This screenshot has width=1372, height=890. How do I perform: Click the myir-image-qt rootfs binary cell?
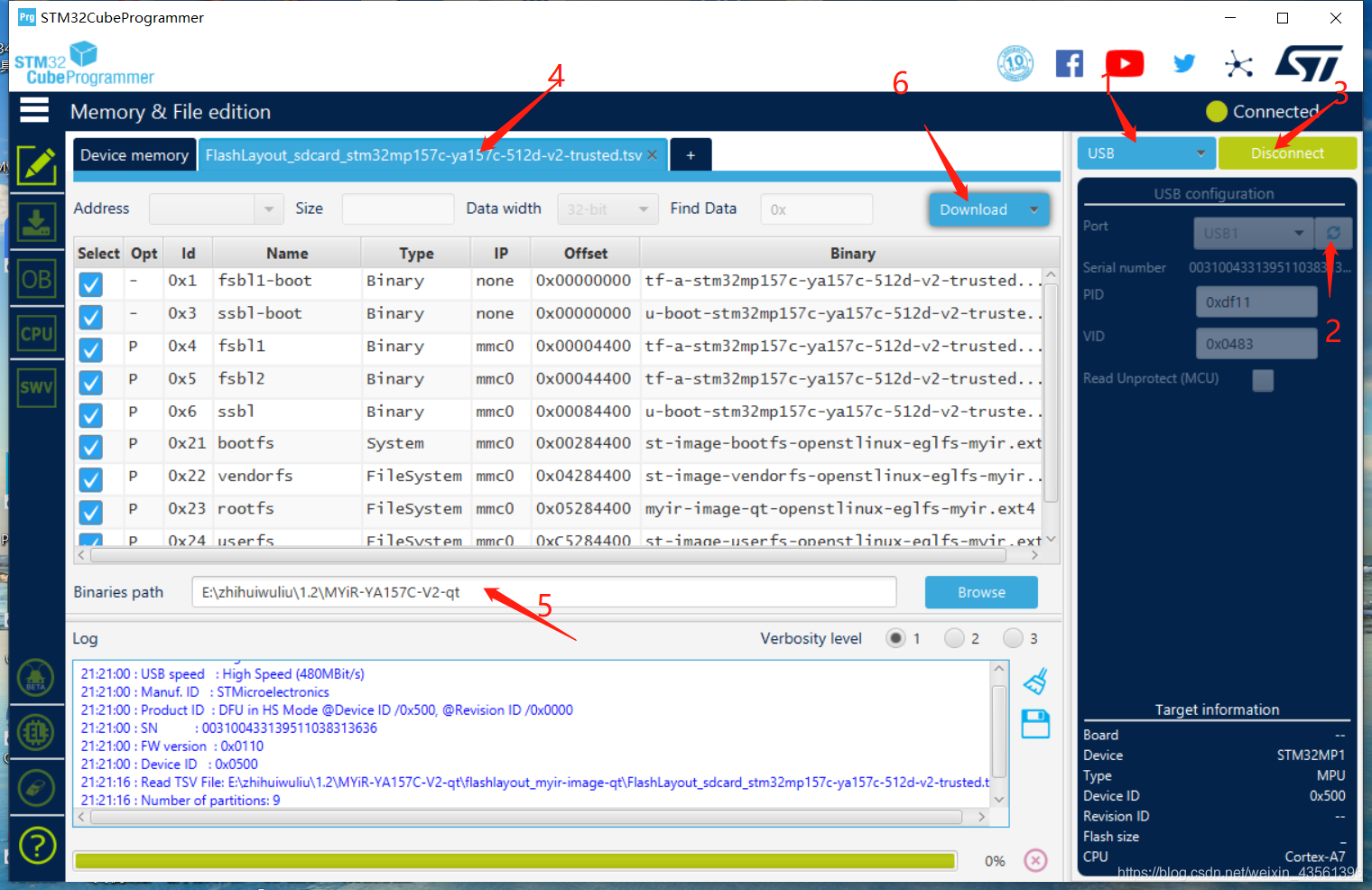tap(840, 508)
